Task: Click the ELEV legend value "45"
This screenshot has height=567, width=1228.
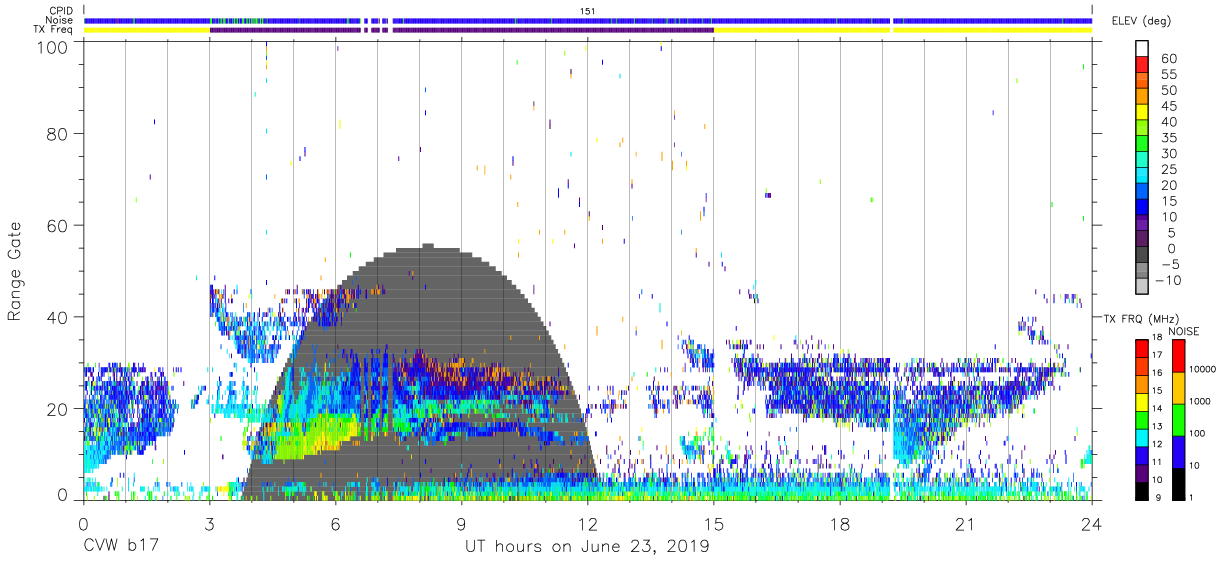Action: [1168, 107]
